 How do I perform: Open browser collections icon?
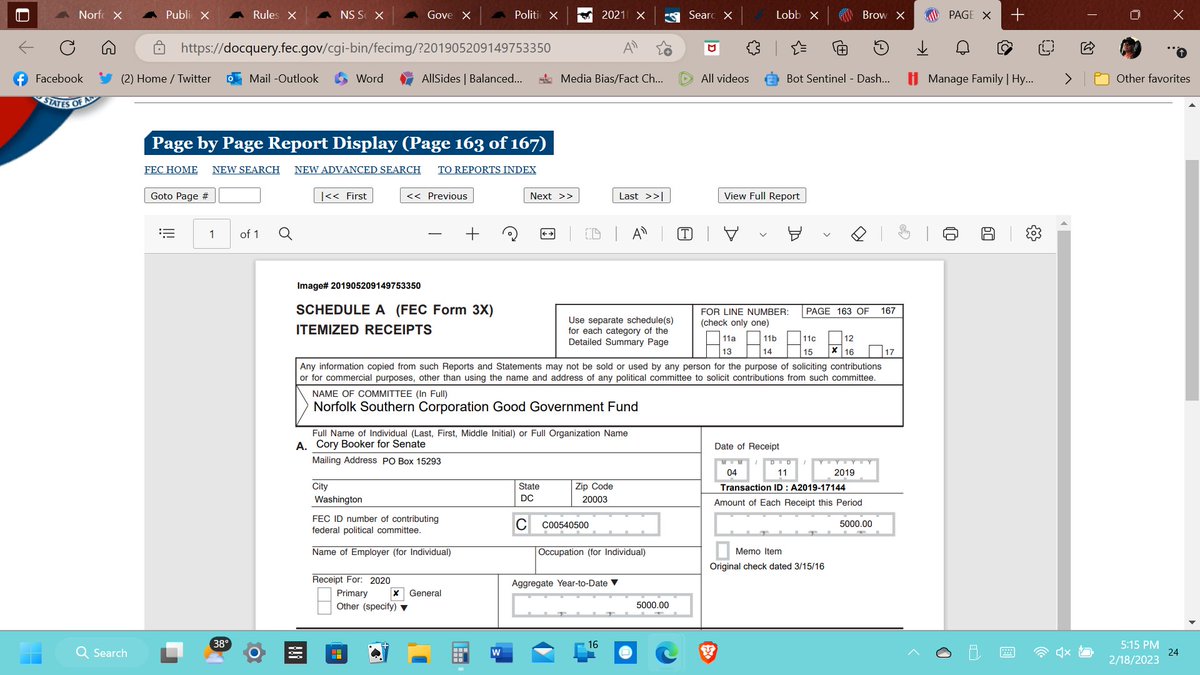click(x=840, y=48)
